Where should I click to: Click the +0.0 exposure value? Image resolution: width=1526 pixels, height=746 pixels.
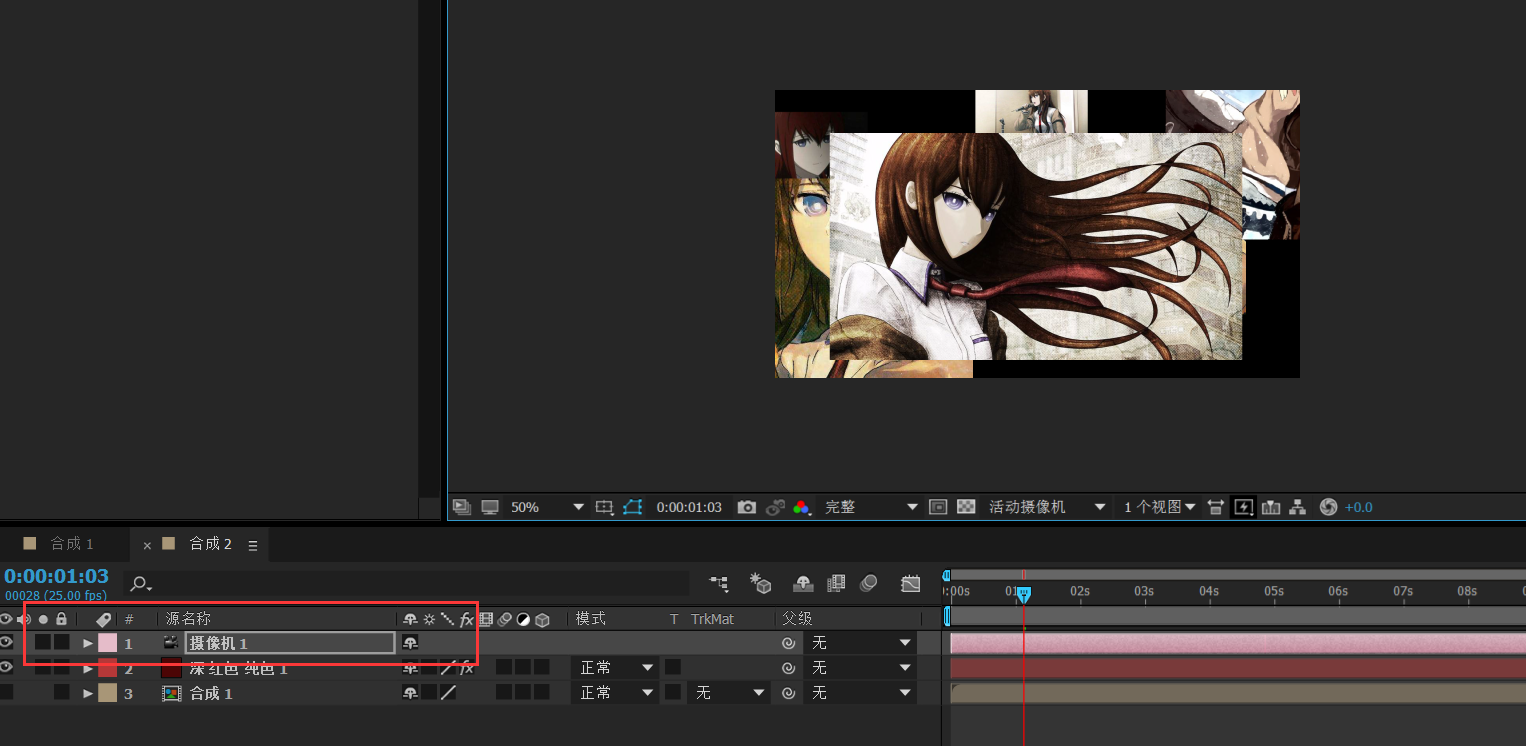(x=1359, y=507)
